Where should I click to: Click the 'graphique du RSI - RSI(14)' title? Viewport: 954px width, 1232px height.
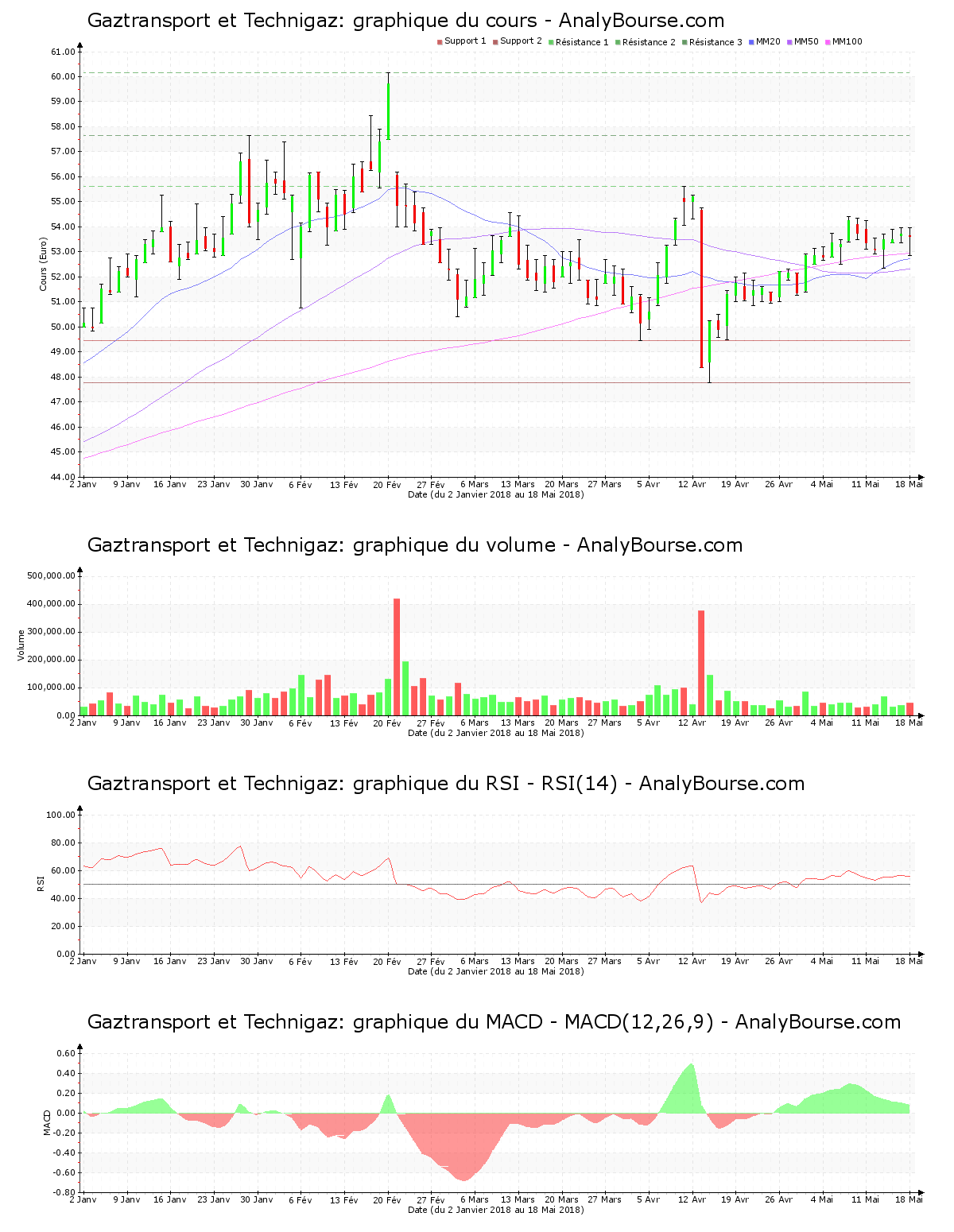[x=446, y=784]
